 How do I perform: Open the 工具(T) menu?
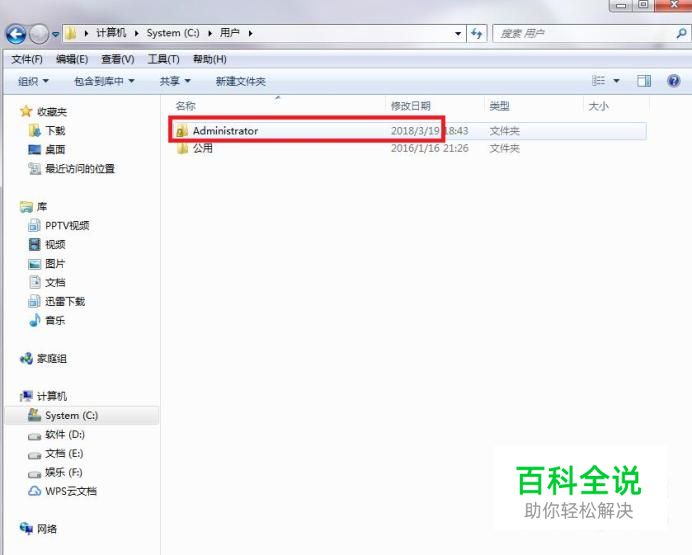[x=163, y=59]
